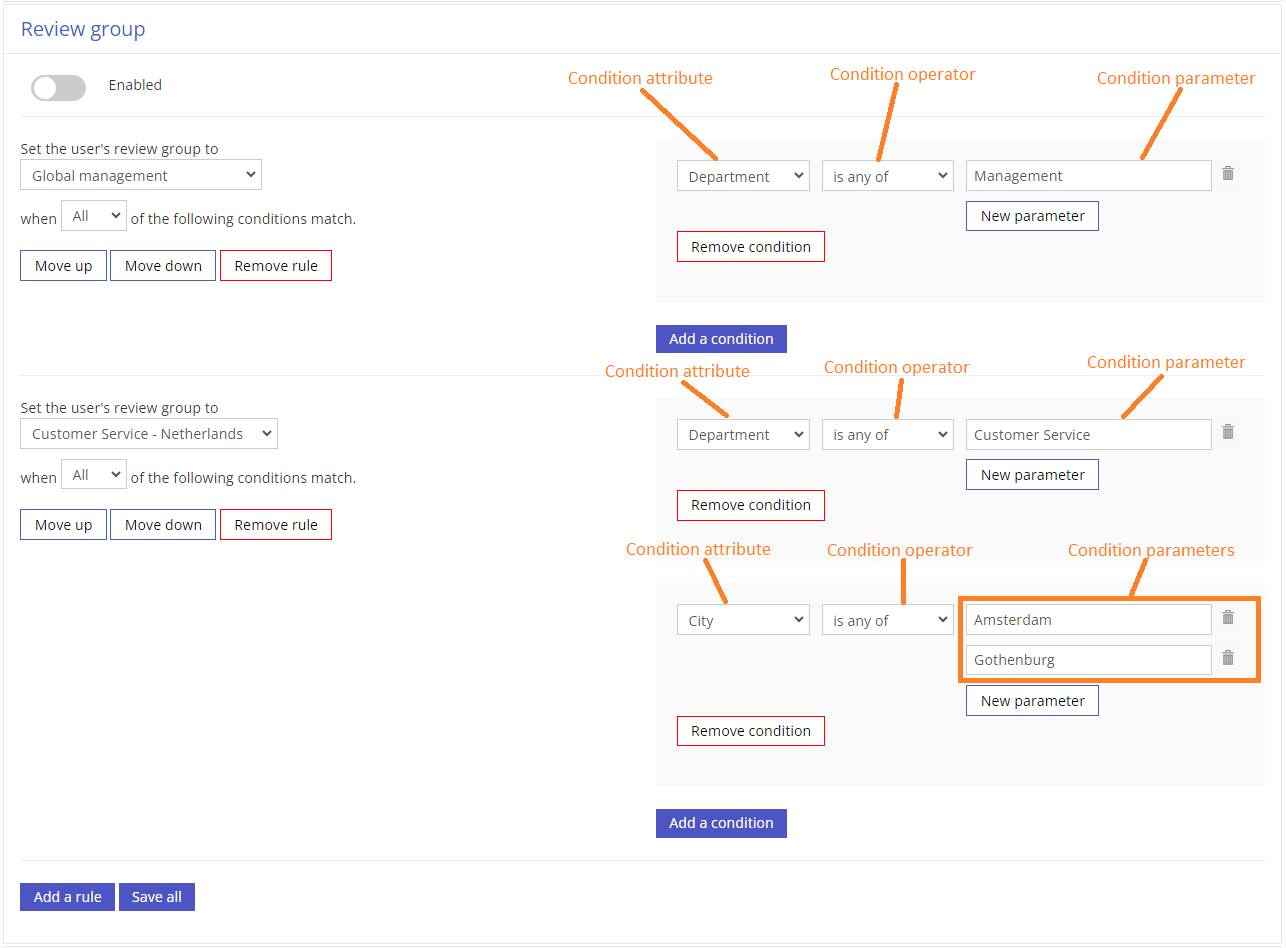Click Move up for Global management rule

[x=63, y=266]
